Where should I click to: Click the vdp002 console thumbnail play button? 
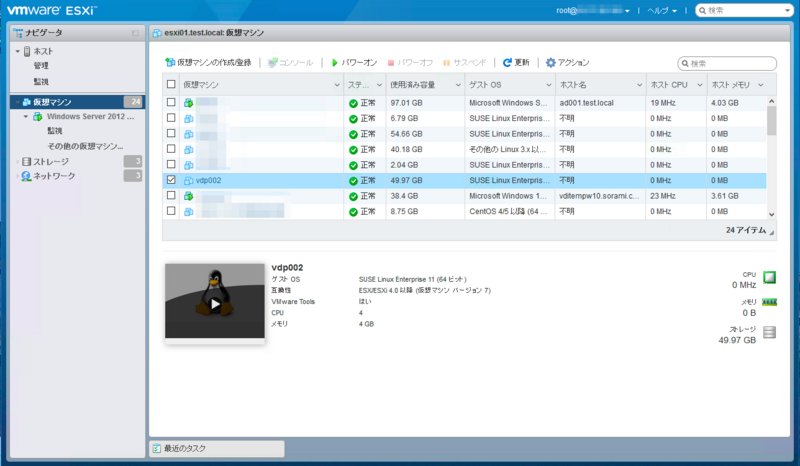215,304
